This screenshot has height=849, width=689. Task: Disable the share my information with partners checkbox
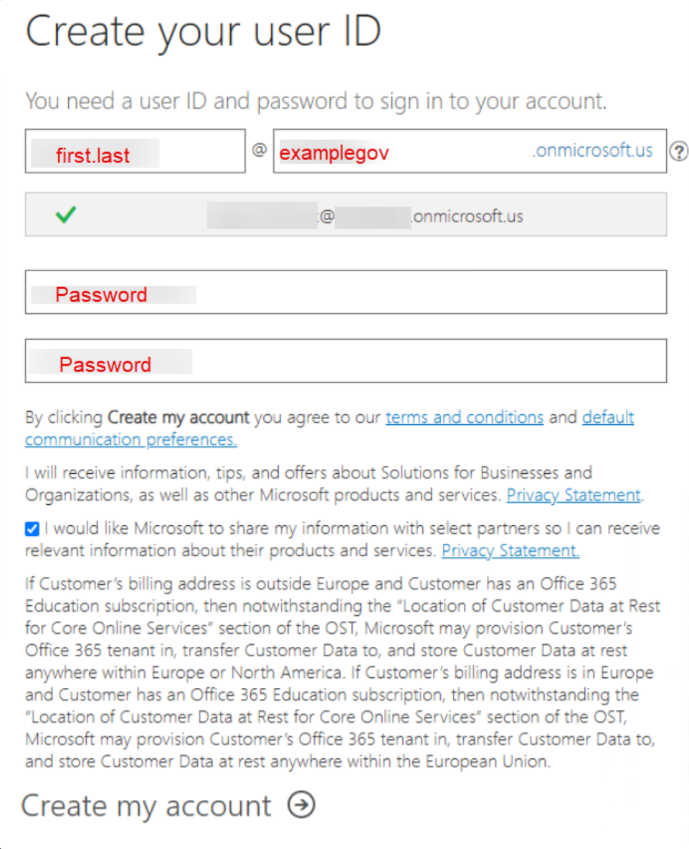click(x=31, y=528)
